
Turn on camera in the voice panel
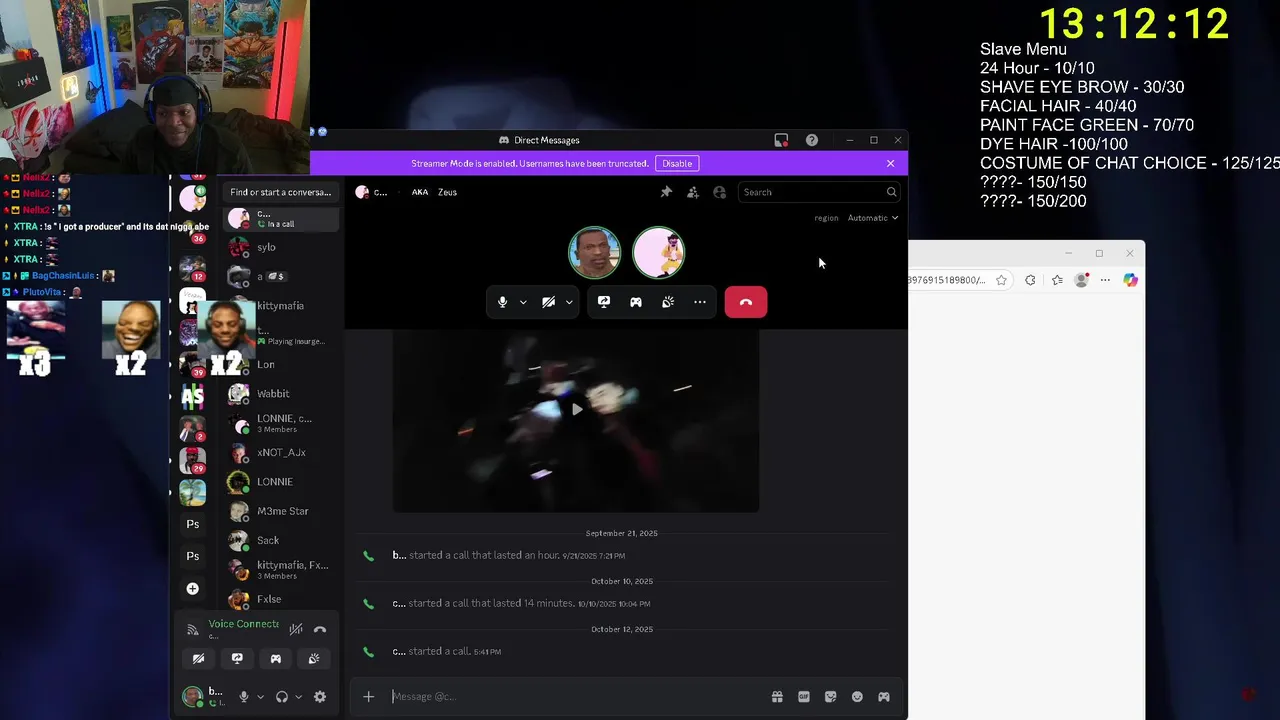[198, 659]
